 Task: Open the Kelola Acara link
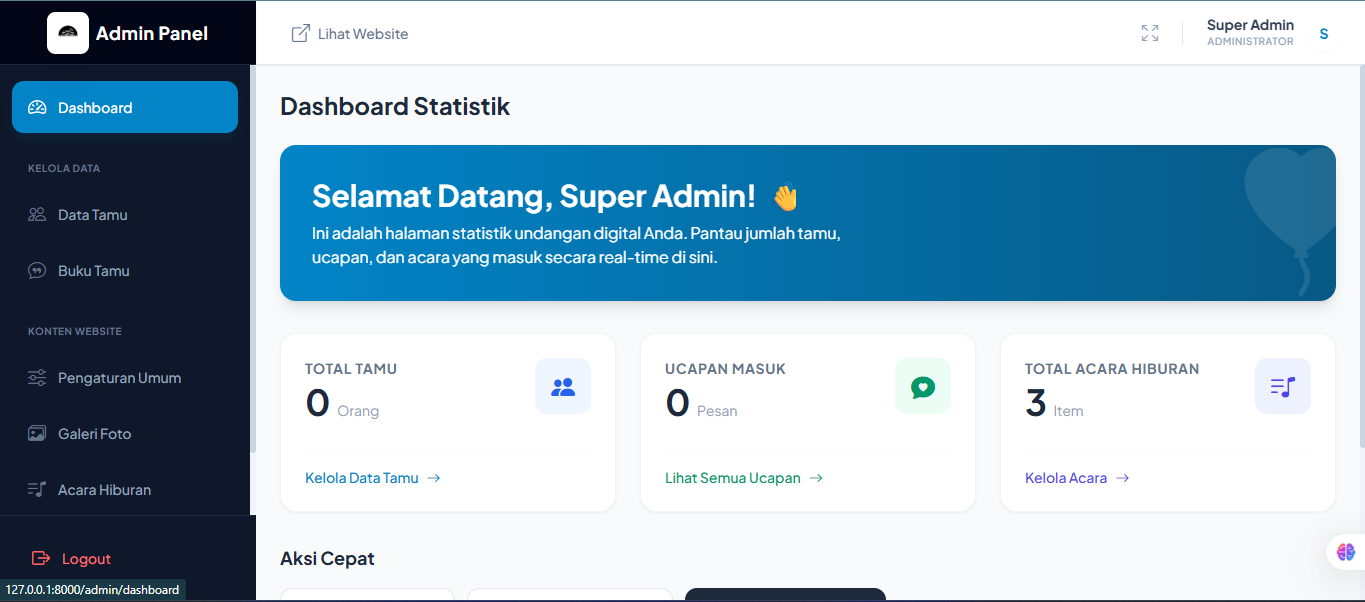[1066, 477]
